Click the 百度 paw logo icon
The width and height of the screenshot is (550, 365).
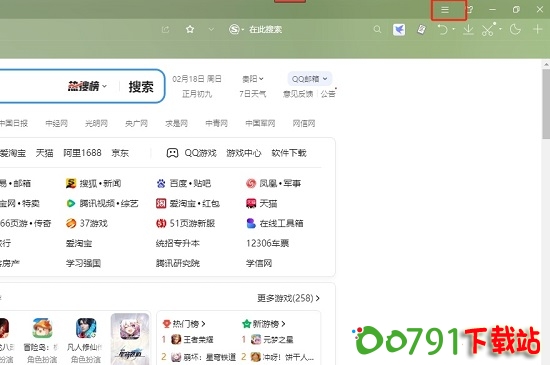(161, 183)
